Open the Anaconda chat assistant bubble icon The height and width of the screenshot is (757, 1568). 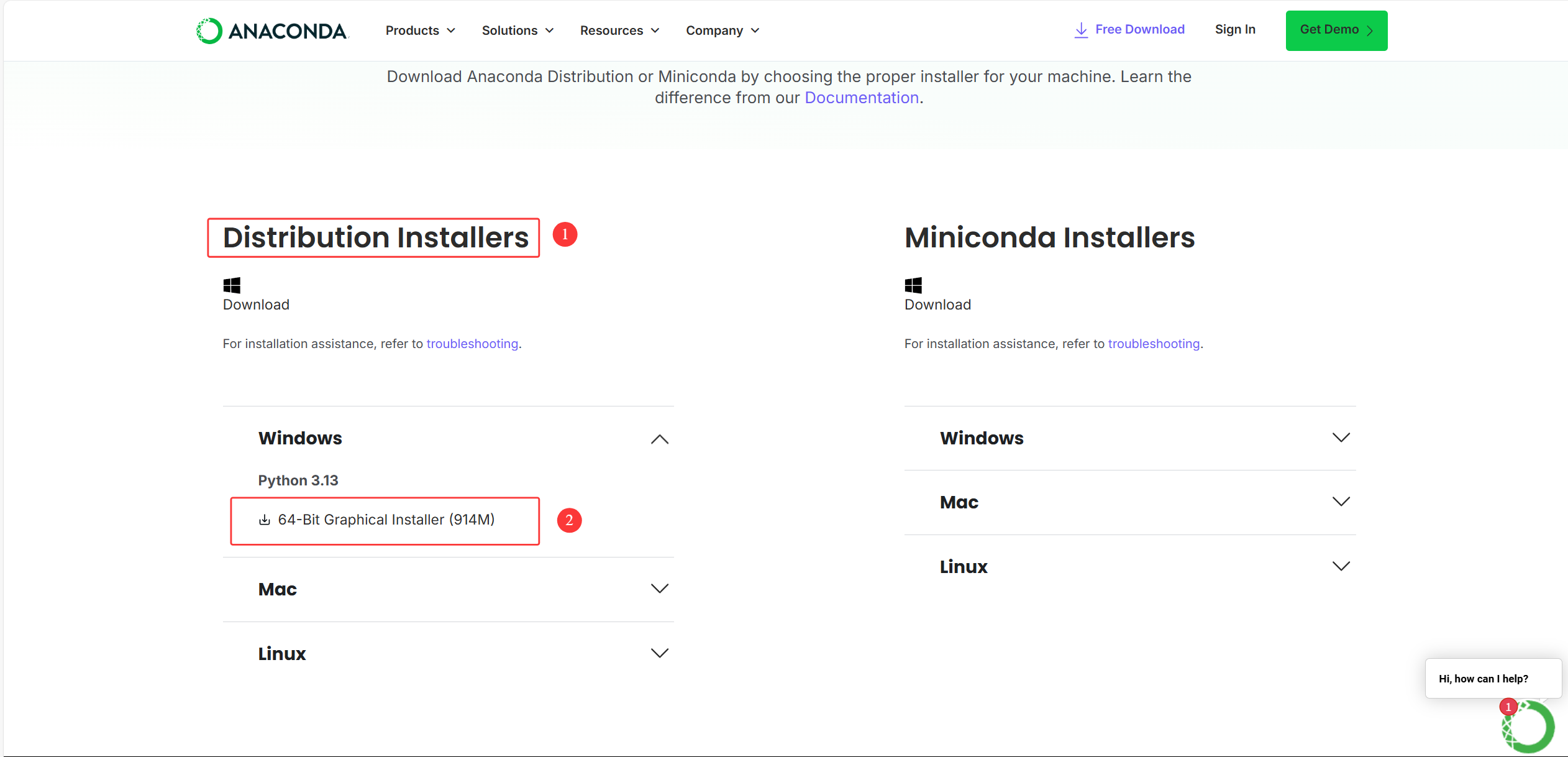(1529, 726)
